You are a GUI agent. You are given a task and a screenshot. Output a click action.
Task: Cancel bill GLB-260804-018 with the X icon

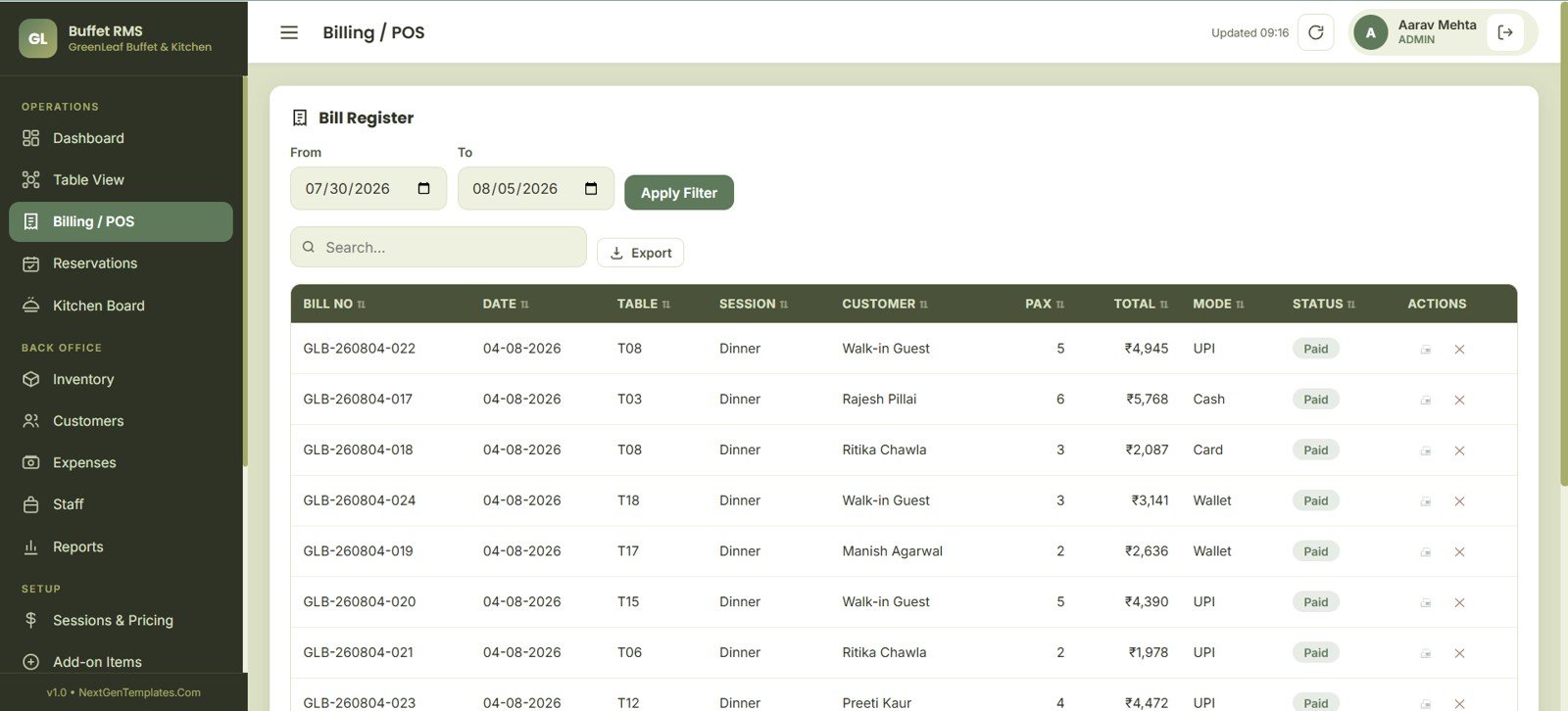(1459, 450)
